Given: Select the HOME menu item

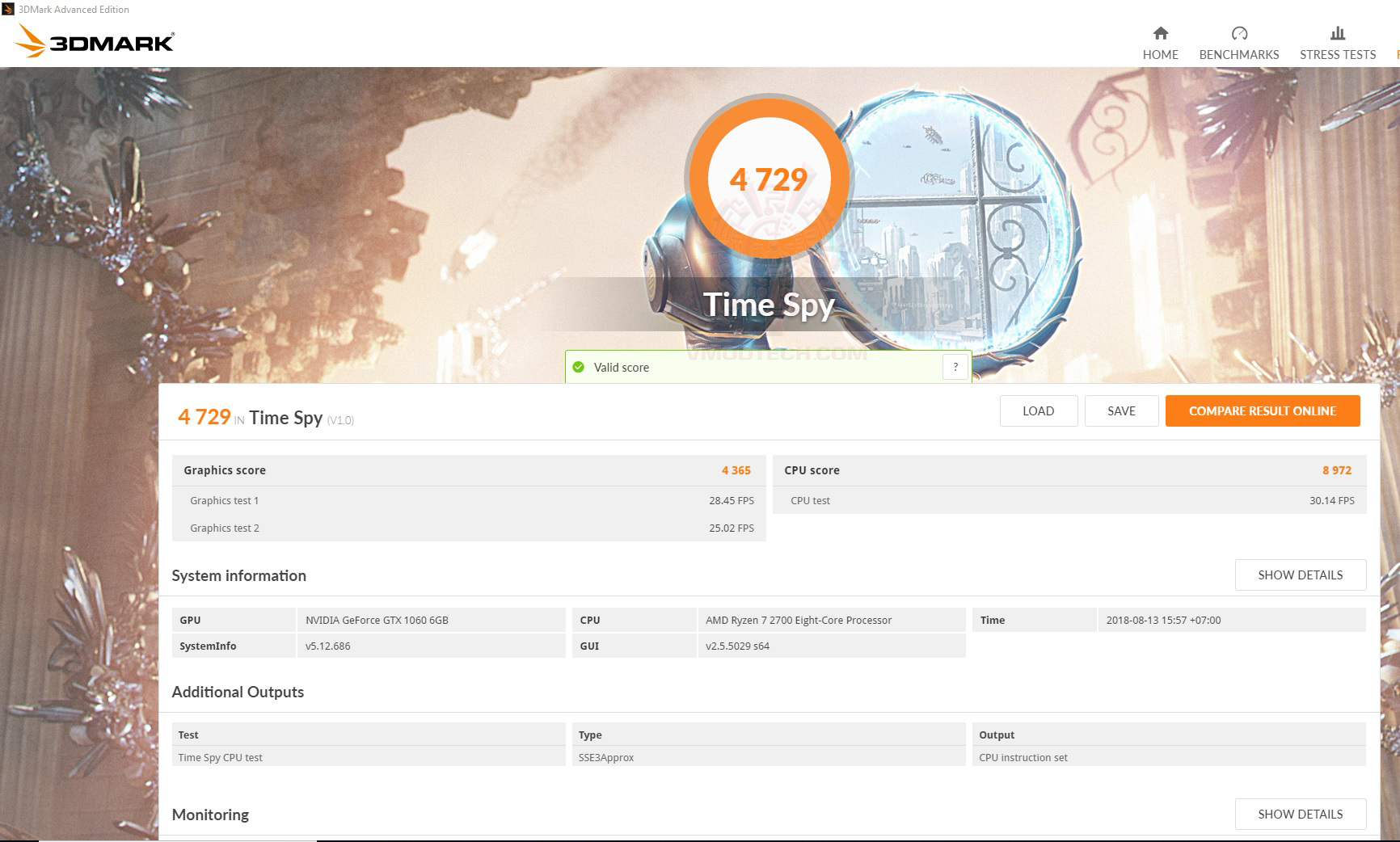Looking at the screenshot, I should [1160, 54].
